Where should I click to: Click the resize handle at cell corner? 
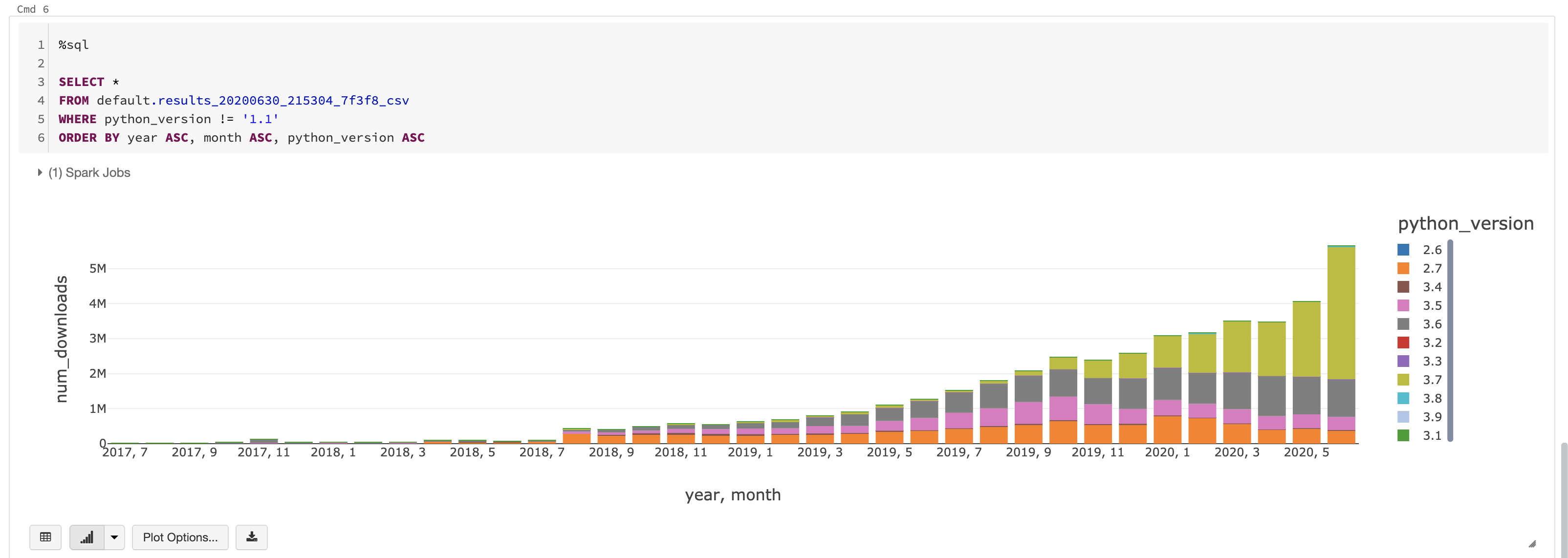[1532, 543]
